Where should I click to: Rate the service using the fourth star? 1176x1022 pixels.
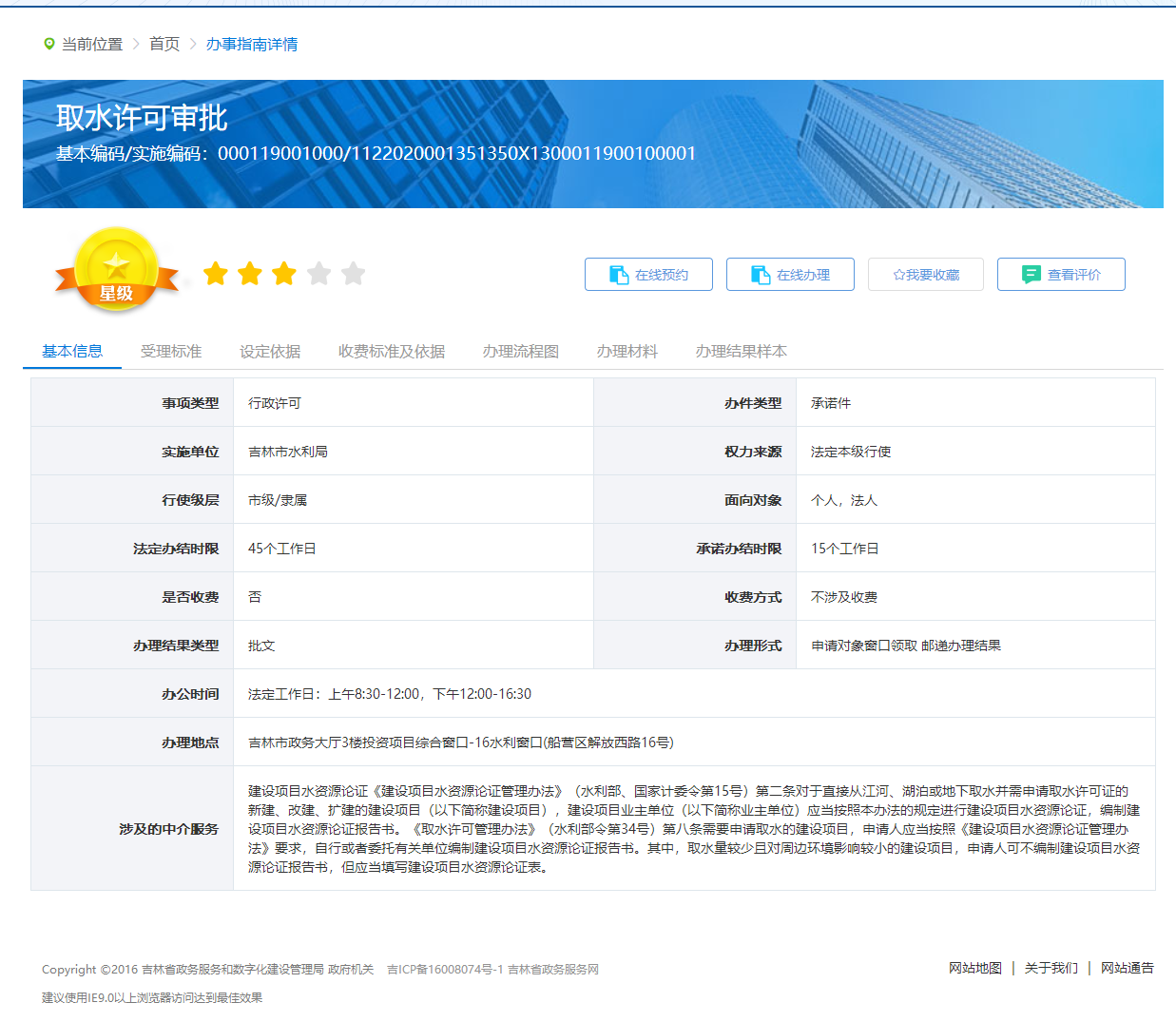[x=319, y=273]
